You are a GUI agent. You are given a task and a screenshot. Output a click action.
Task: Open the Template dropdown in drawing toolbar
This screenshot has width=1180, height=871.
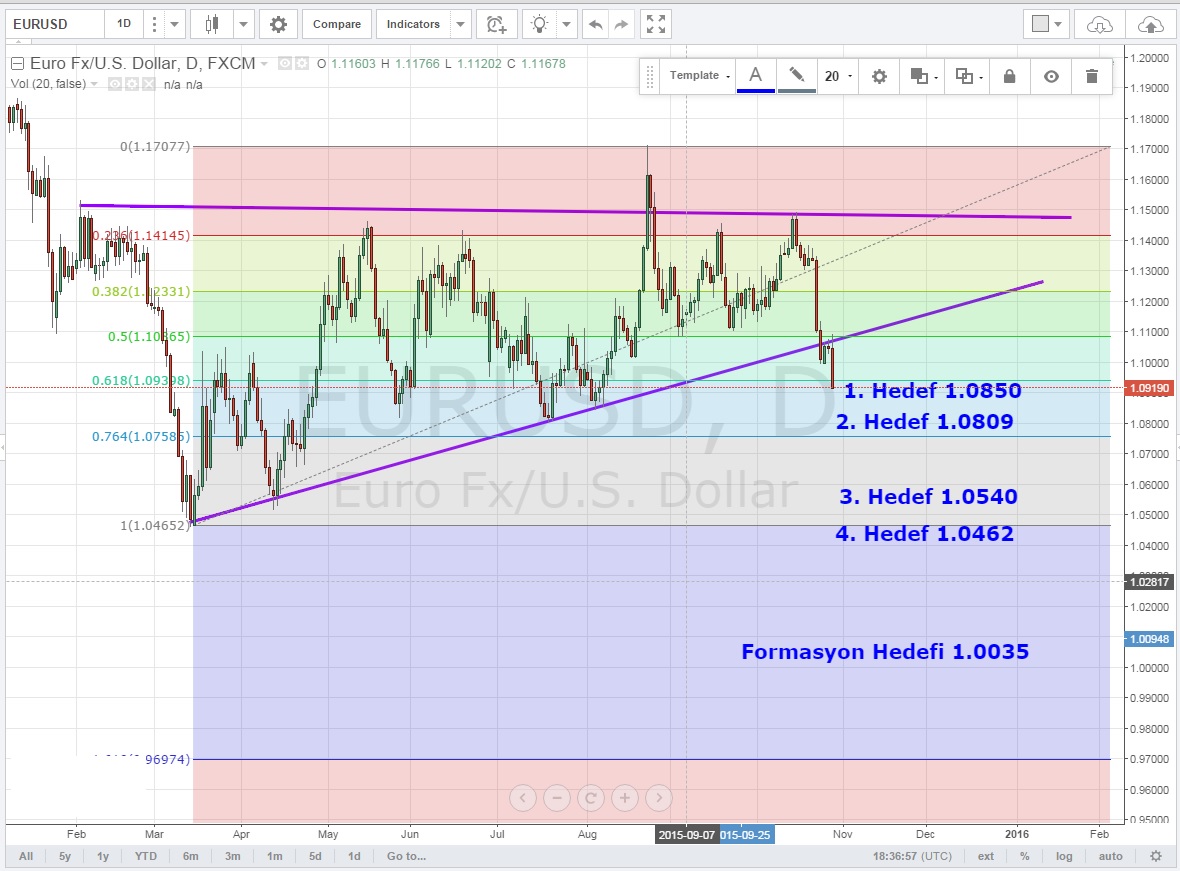pos(699,76)
